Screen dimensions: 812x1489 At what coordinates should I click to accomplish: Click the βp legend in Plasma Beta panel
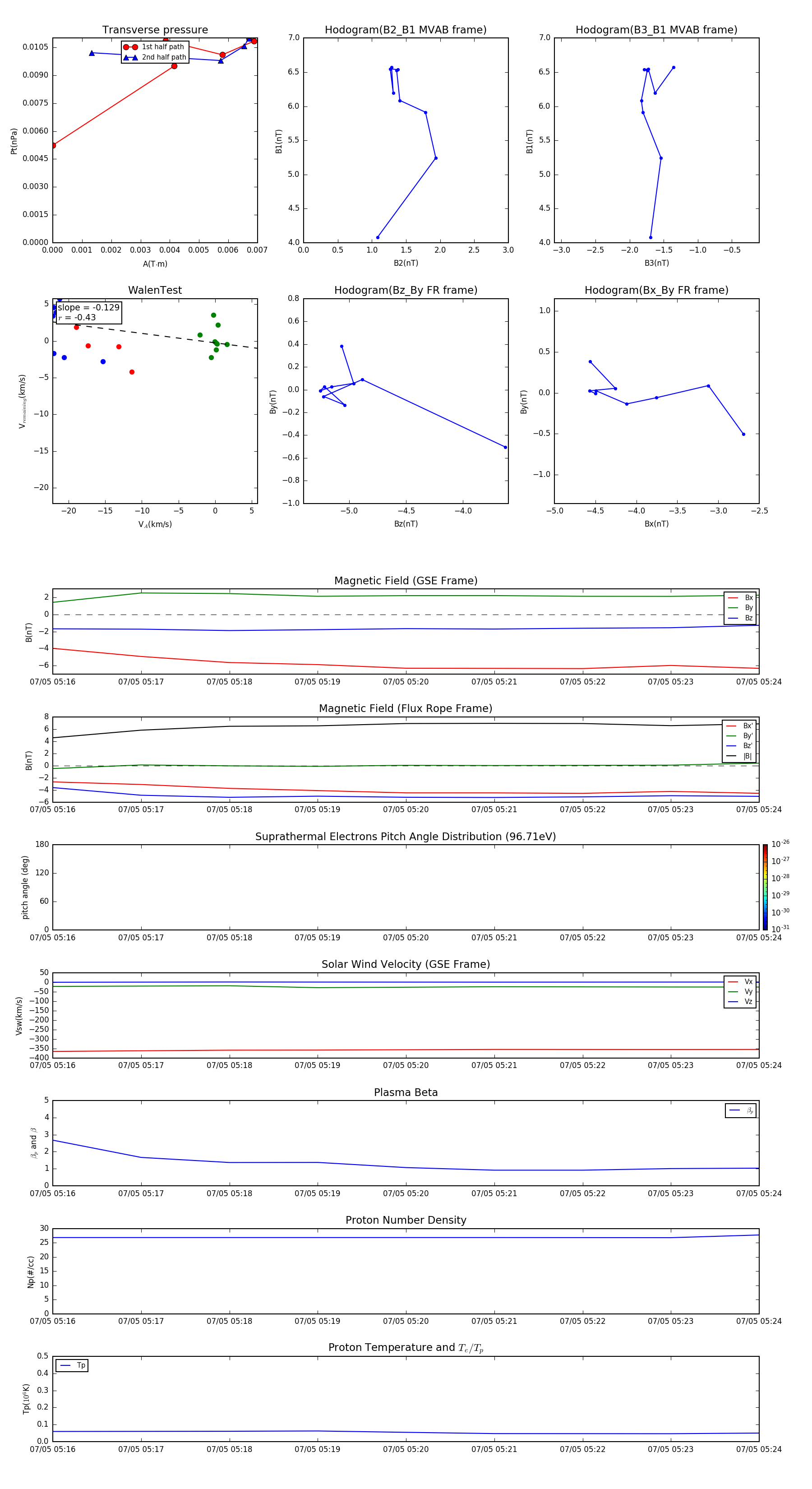[741, 1110]
